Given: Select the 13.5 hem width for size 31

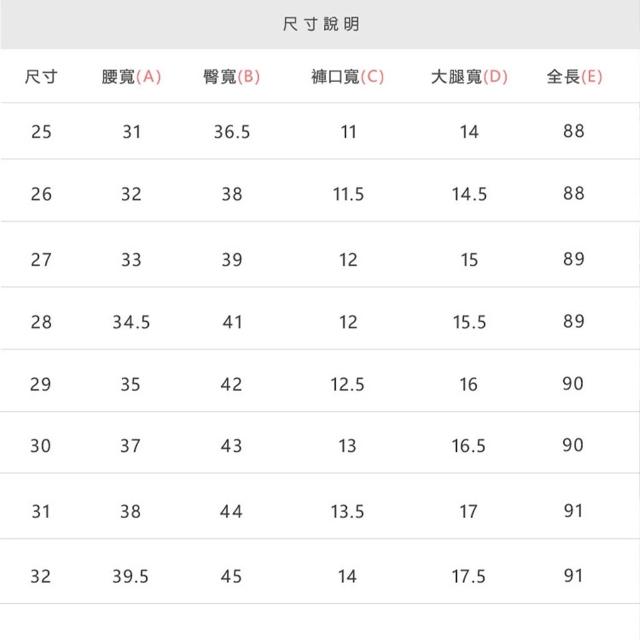Looking at the screenshot, I should (347, 511).
